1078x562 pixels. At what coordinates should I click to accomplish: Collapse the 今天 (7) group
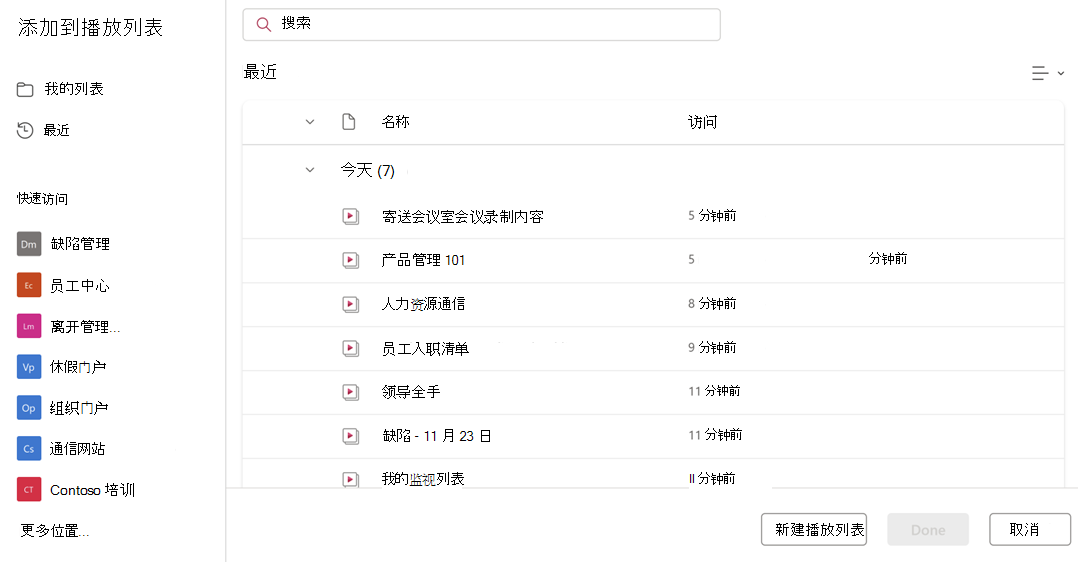tap(310, 169)
